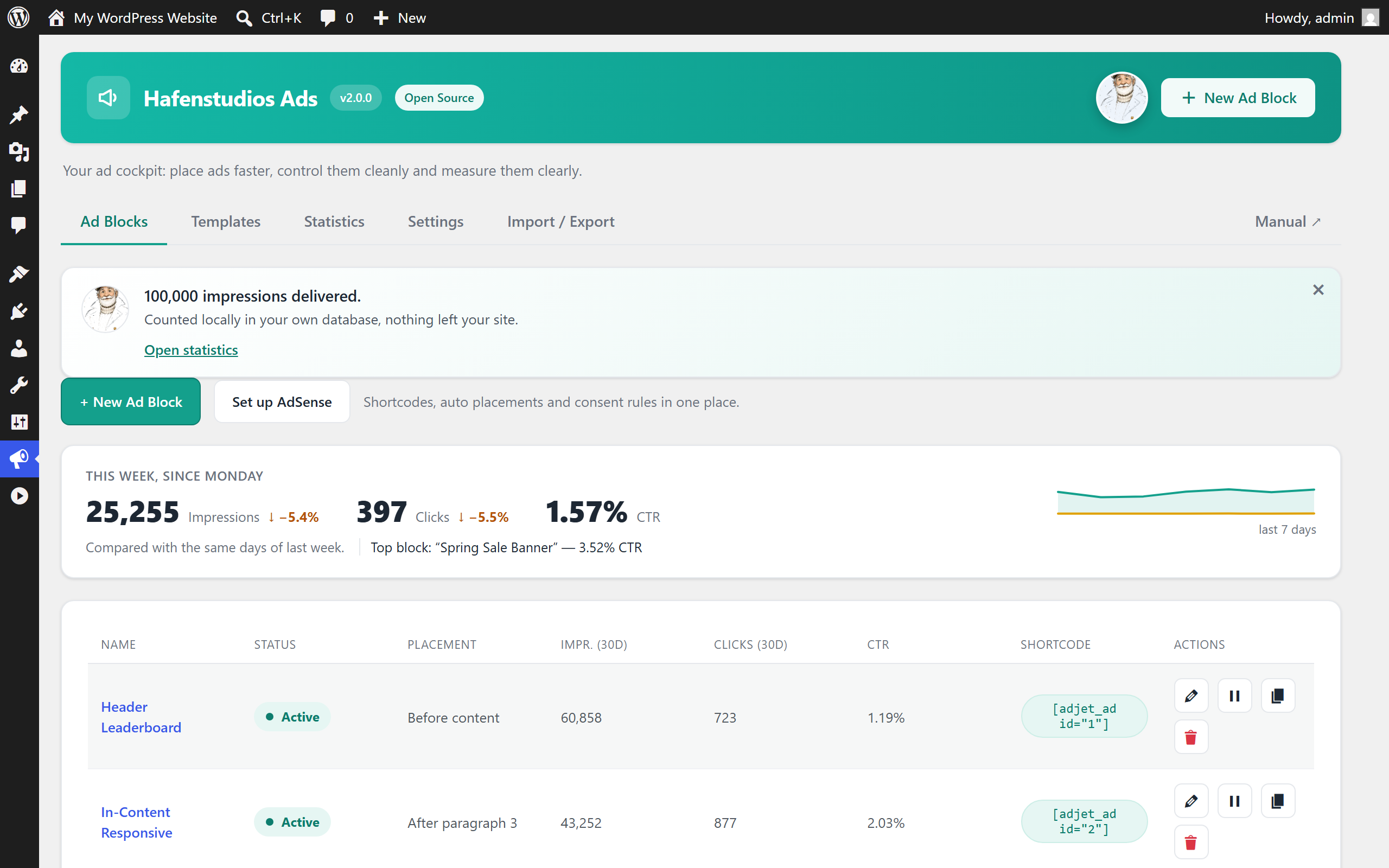1389x868 pixels.
Task: Open the Open statistics link
Action: 191,349
